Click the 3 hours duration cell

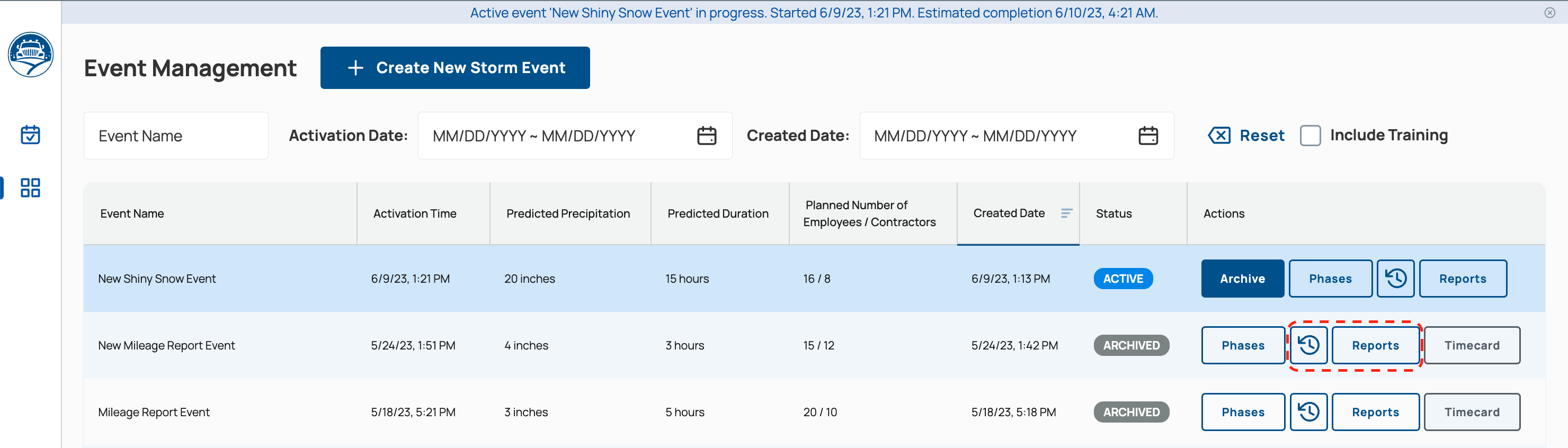(x=684, y=346)
